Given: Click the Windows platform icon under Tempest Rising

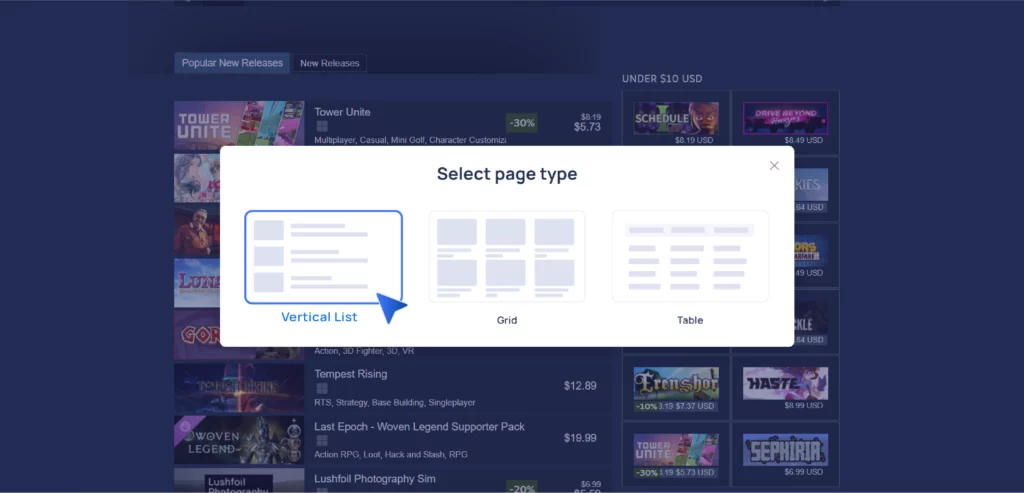Looking at the screenshot, I should (322, 388).
